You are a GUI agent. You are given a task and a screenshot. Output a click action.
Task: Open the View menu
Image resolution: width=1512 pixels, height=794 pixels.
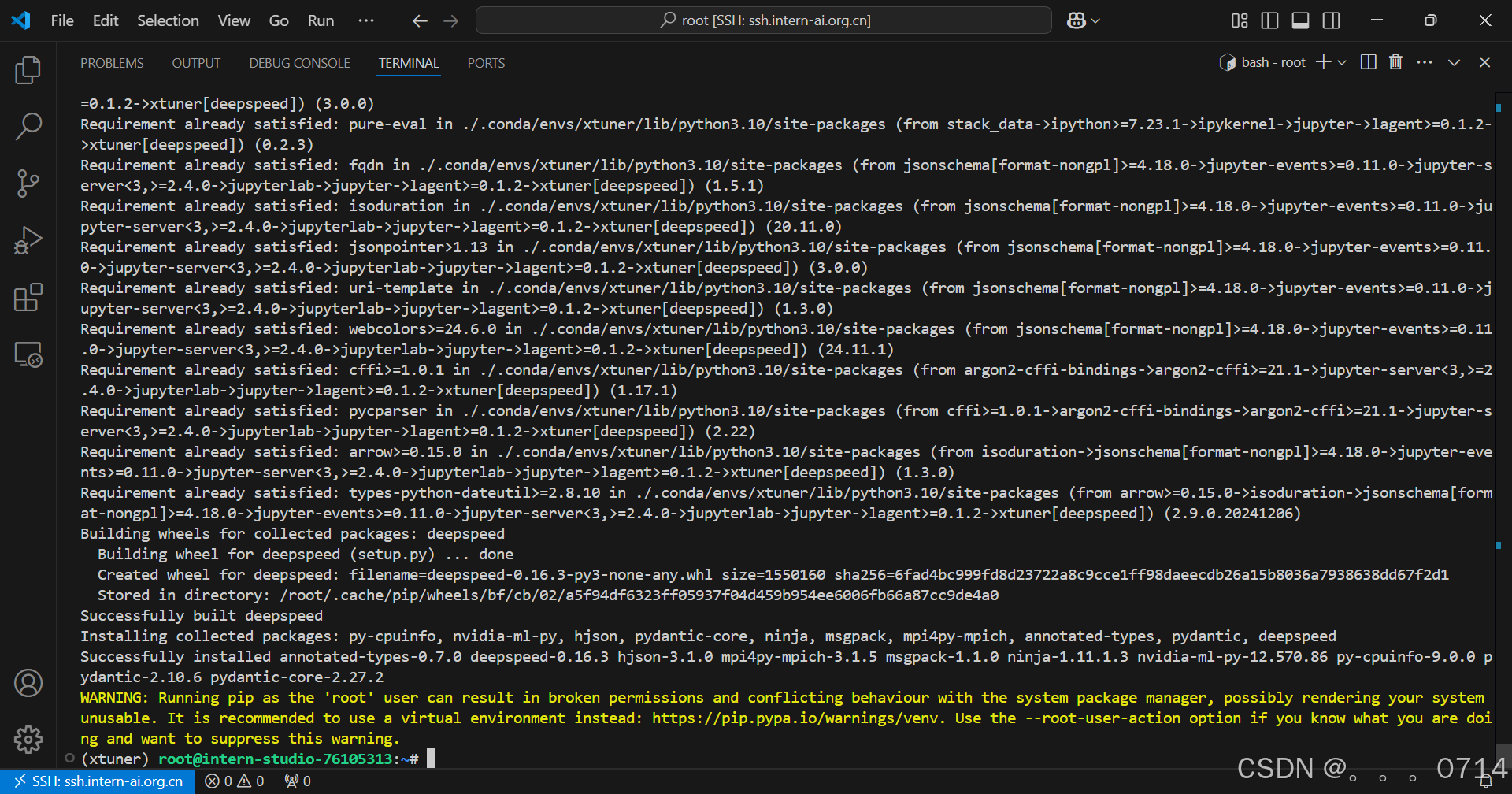pos(234,20)
